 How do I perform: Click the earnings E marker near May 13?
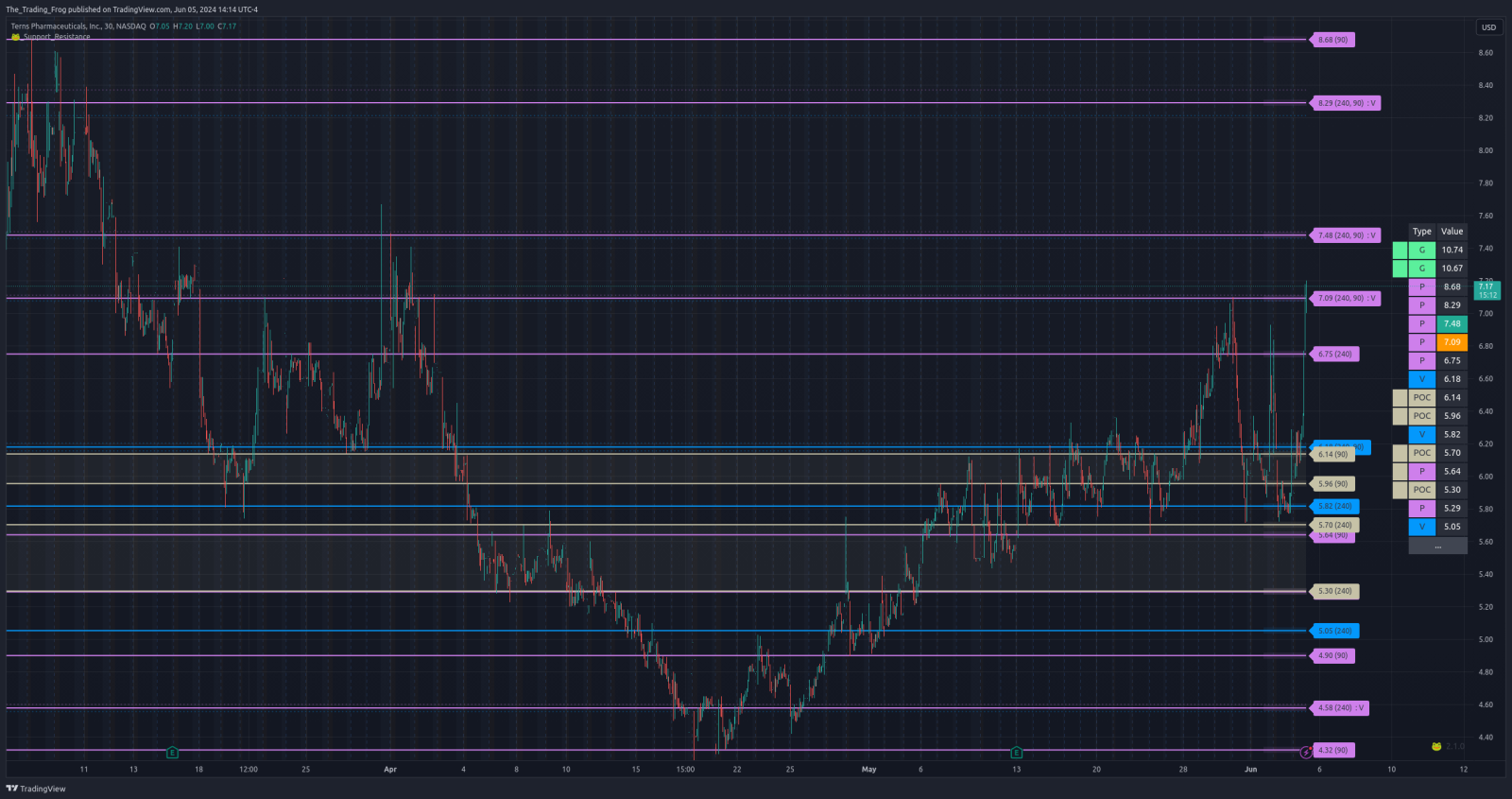(x=1016, y=753)
